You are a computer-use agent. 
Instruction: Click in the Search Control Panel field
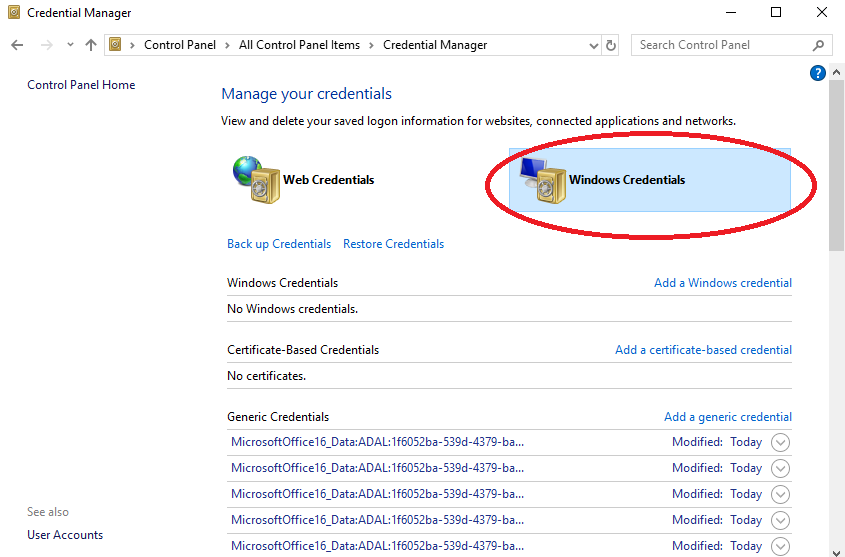[x=720, y=45]
